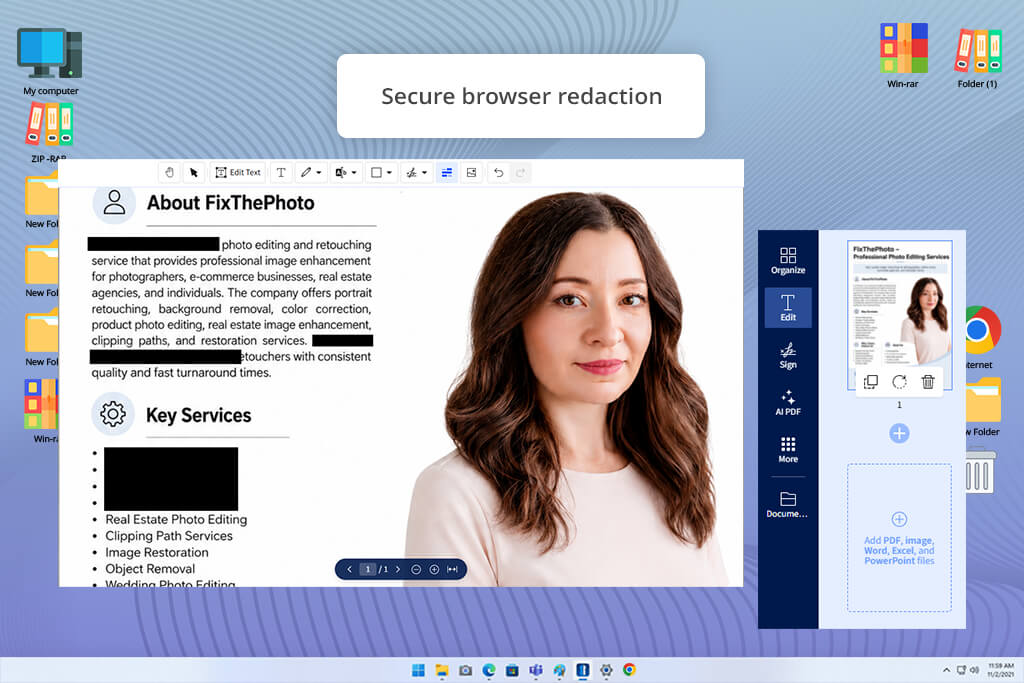Open File Explorer from the taskbar
Screen dimensions: 1024x683
point(442,670)
